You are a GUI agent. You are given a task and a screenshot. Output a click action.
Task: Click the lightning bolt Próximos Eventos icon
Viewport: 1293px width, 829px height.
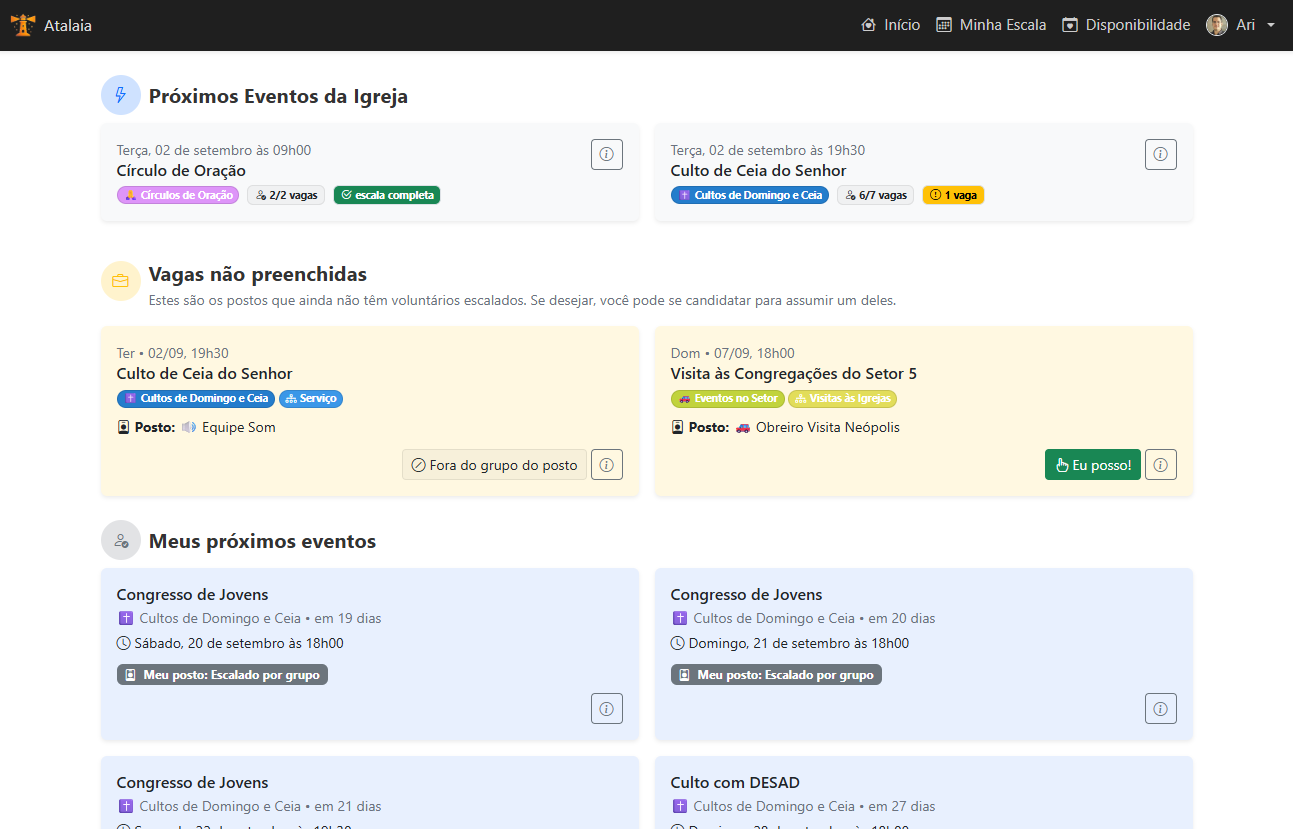(121, 96)
